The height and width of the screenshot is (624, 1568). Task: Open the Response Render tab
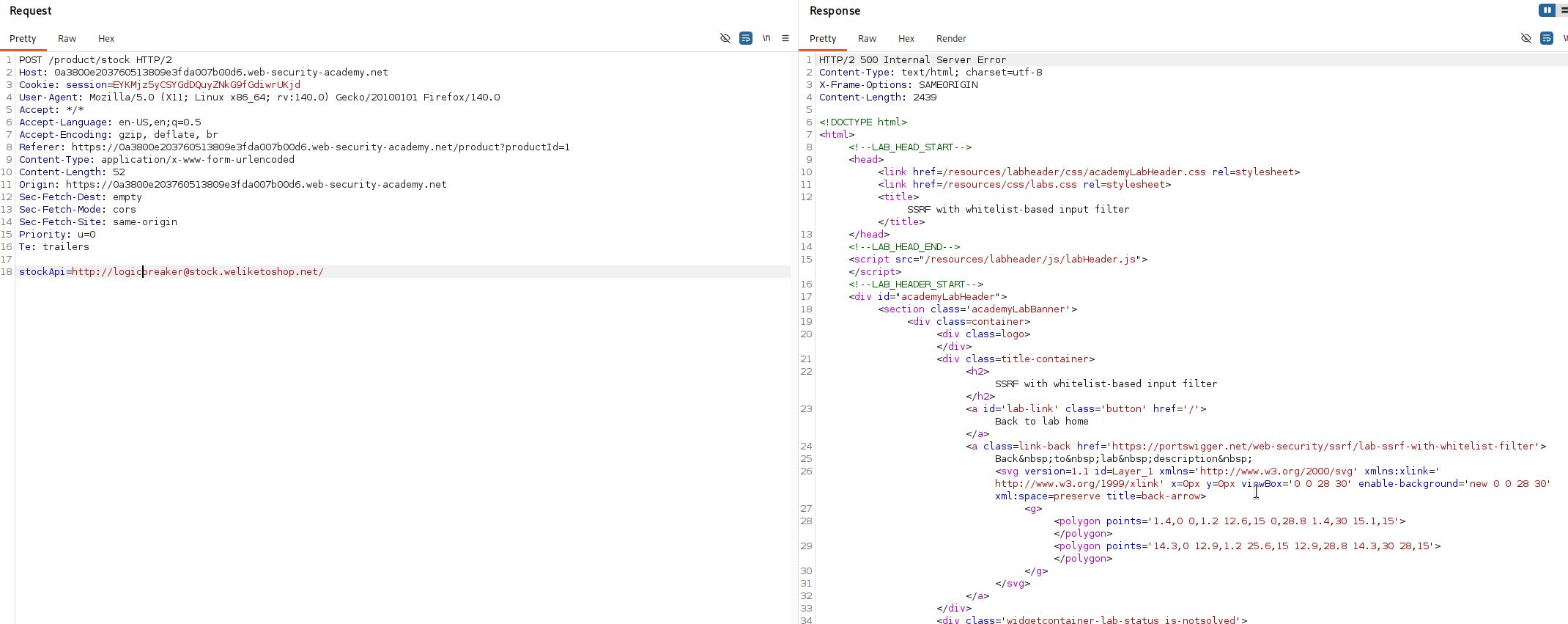(x=951, y=39)
